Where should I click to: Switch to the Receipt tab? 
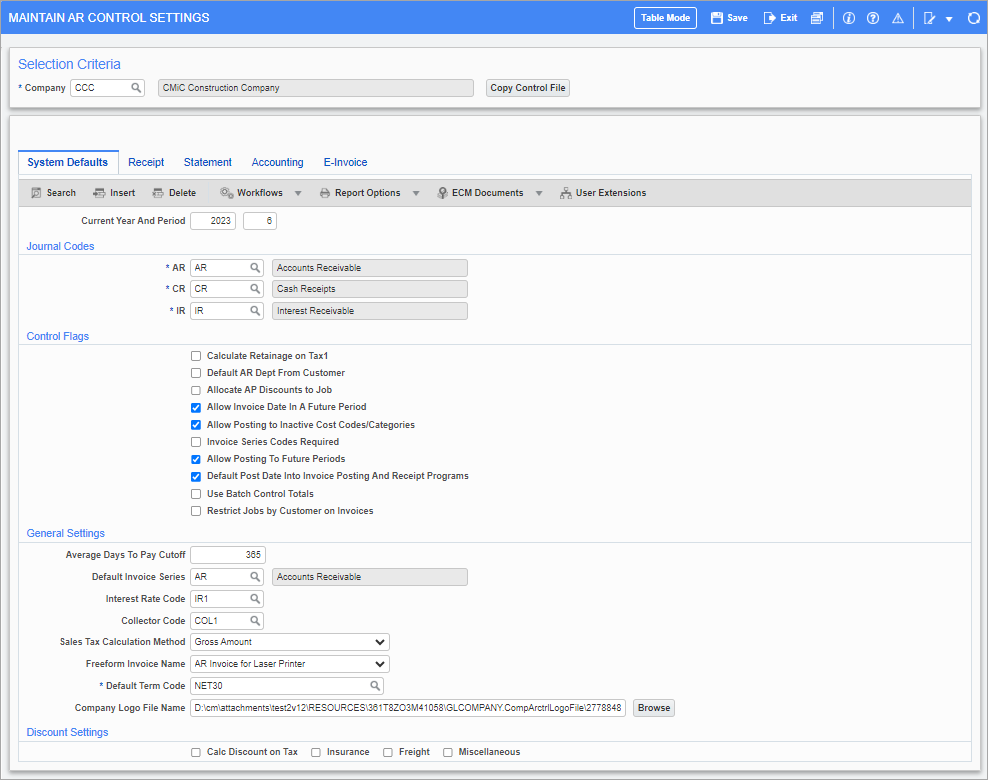point(146,161)
